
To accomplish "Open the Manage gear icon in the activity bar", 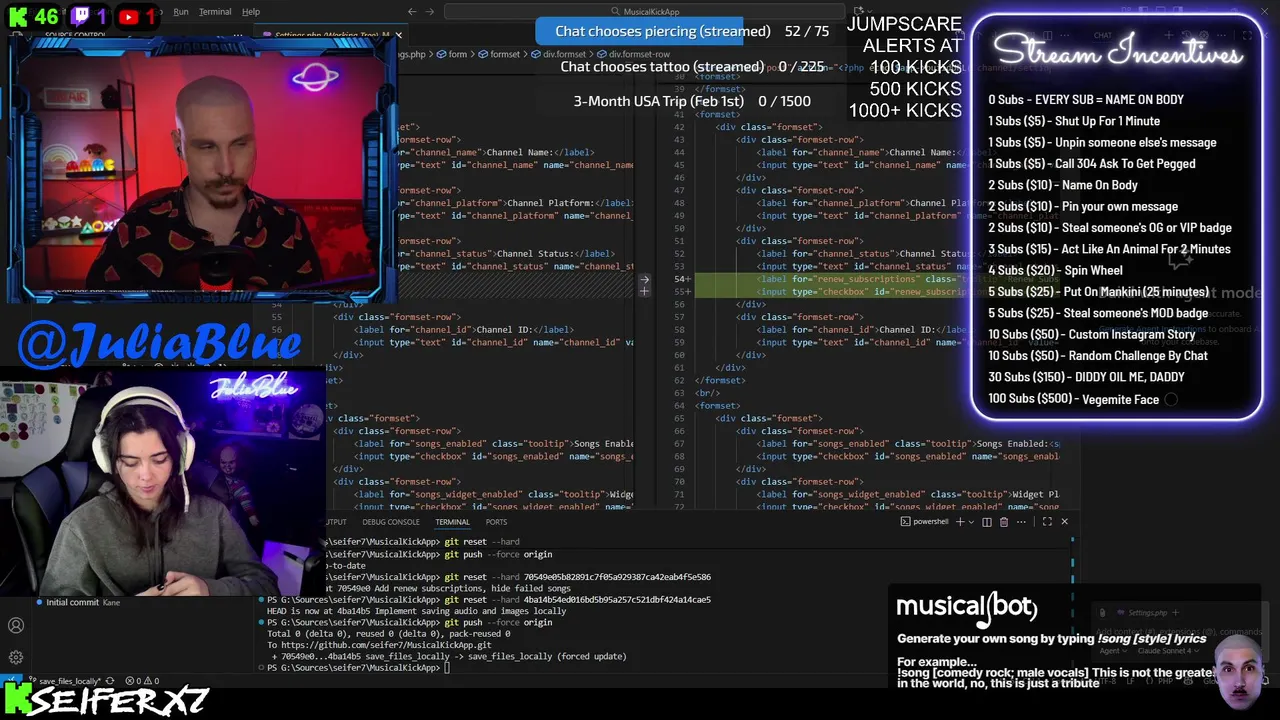I will (x=16, y=657).
